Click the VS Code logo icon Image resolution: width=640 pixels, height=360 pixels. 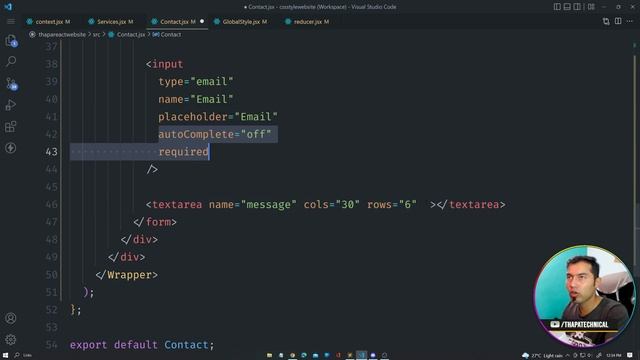[8, 7]
